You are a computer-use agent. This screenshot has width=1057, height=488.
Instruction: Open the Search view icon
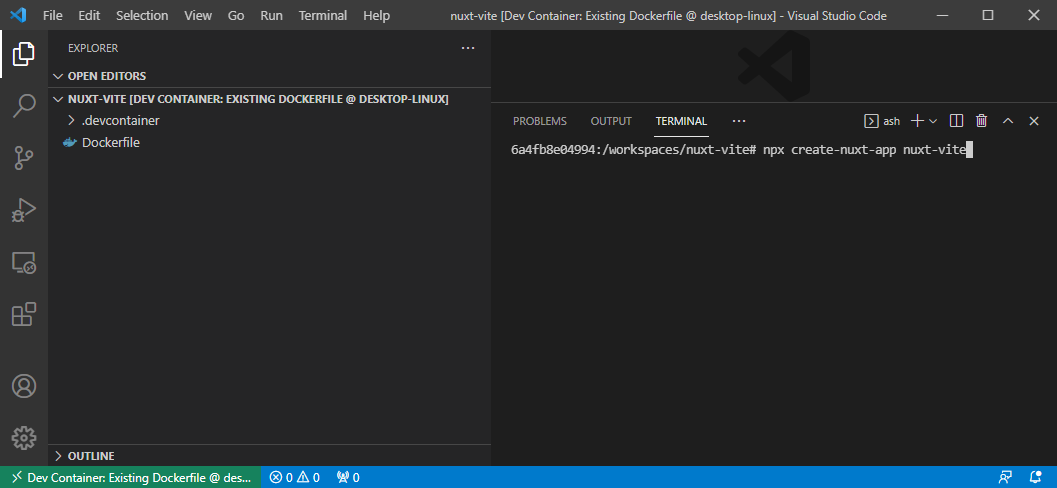24,106
